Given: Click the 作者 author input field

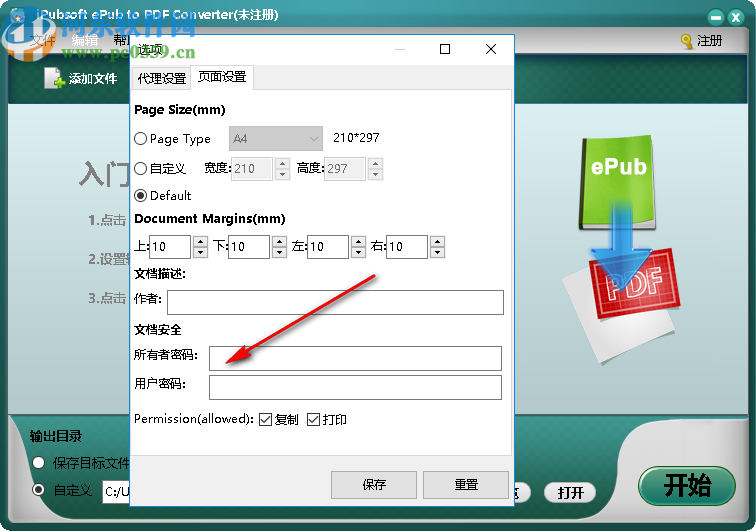Looking at the screenshot, I should 336,302.
